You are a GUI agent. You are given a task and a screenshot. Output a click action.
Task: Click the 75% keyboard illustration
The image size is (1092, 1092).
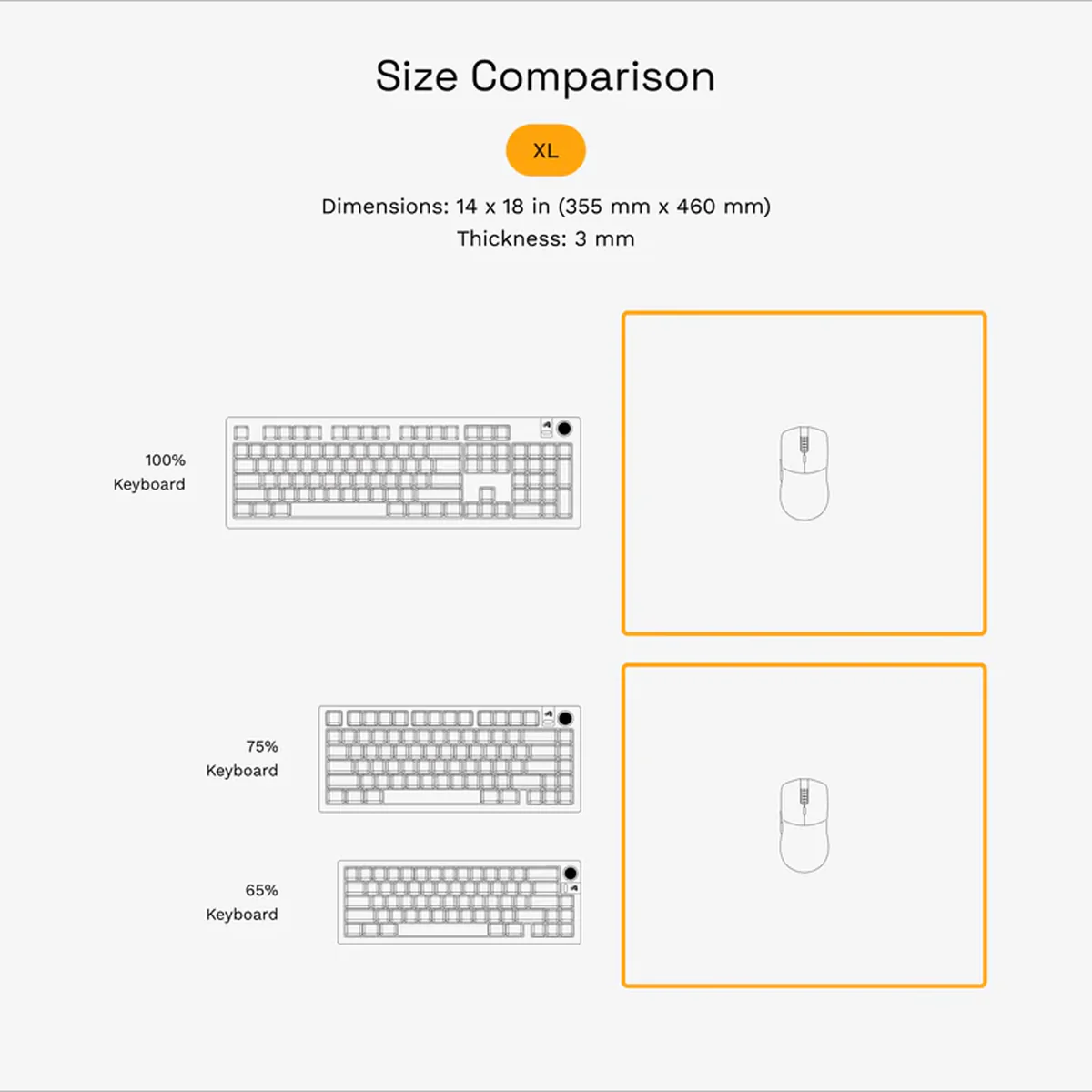450,759
